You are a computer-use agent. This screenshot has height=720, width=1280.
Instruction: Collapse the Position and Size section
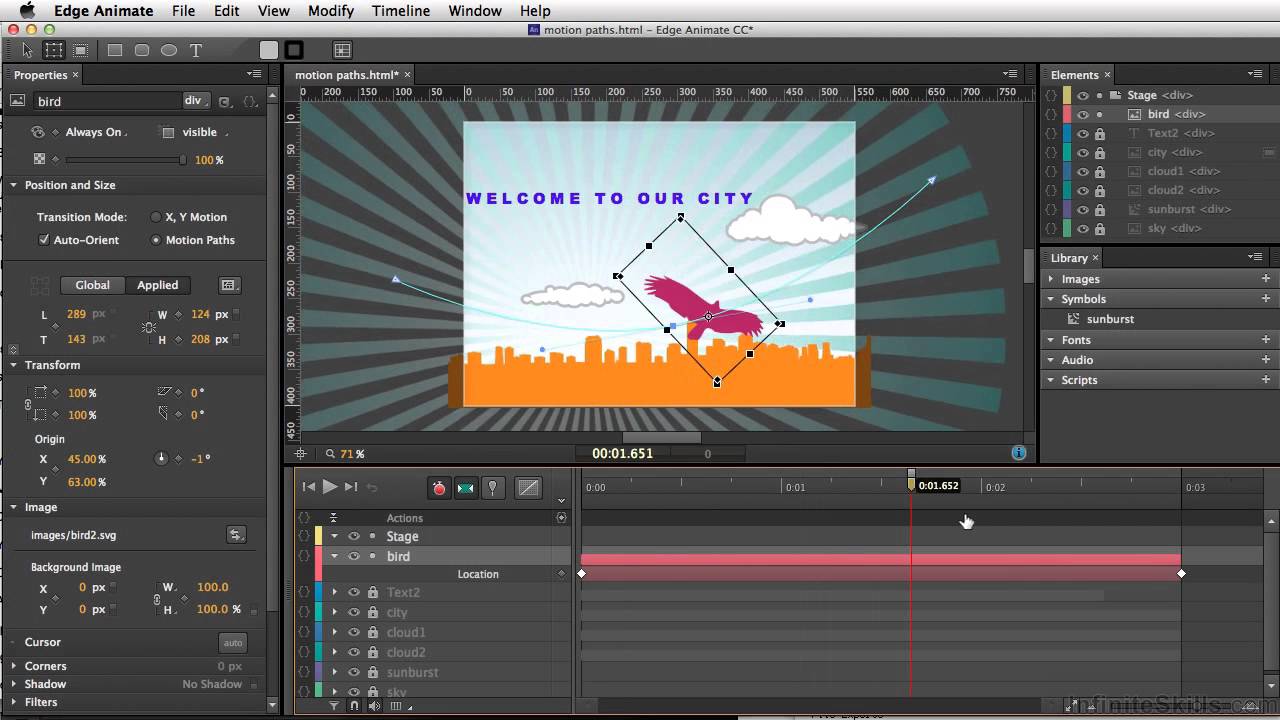click(x=14, y=185)
